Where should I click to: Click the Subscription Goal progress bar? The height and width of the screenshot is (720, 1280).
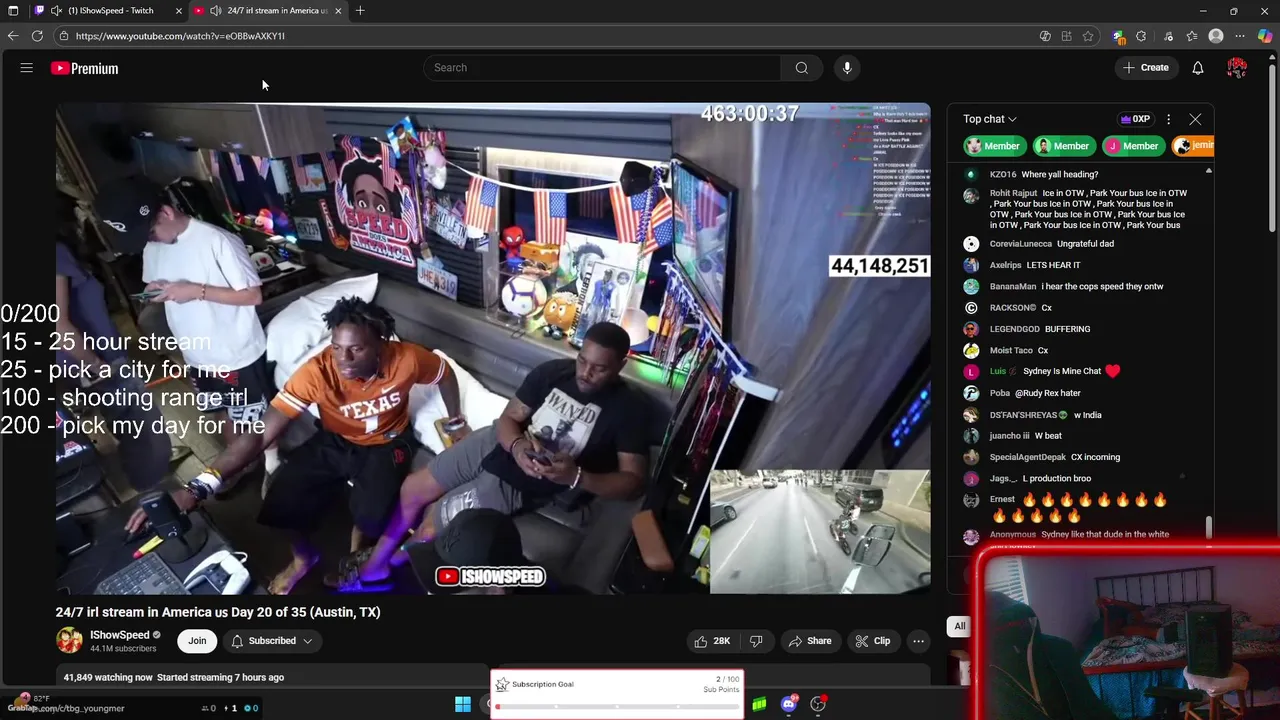(617, 706)
